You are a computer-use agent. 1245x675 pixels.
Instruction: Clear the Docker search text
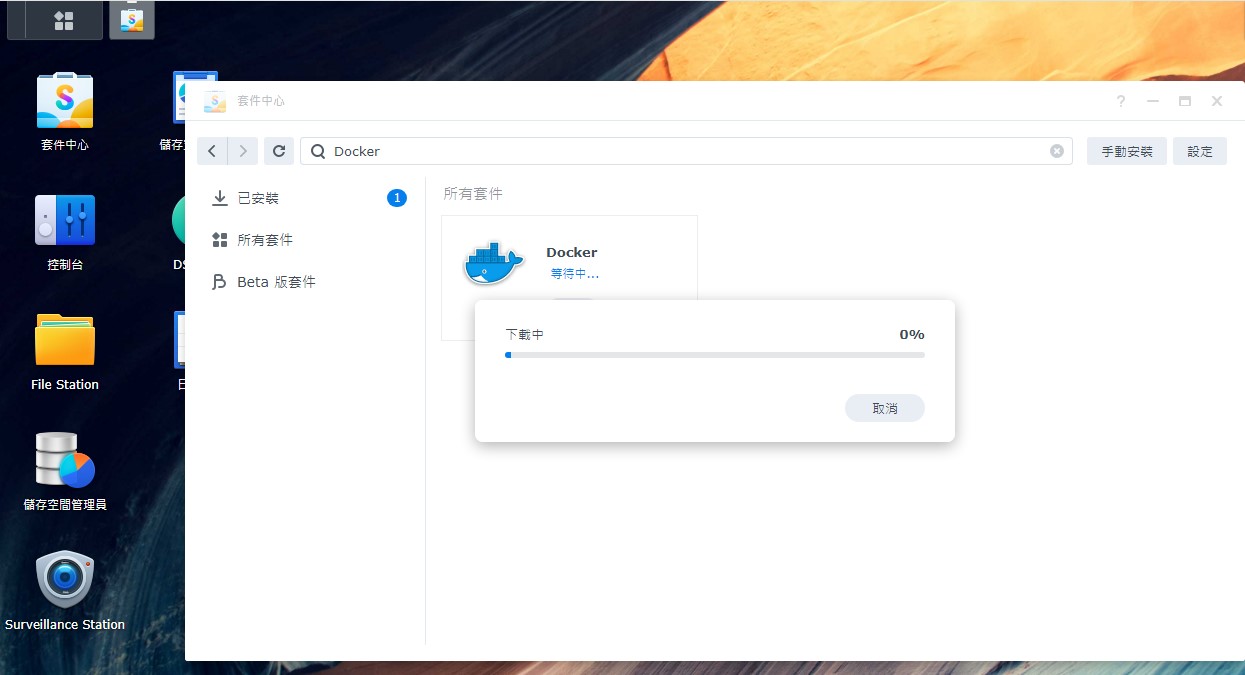1056,151
